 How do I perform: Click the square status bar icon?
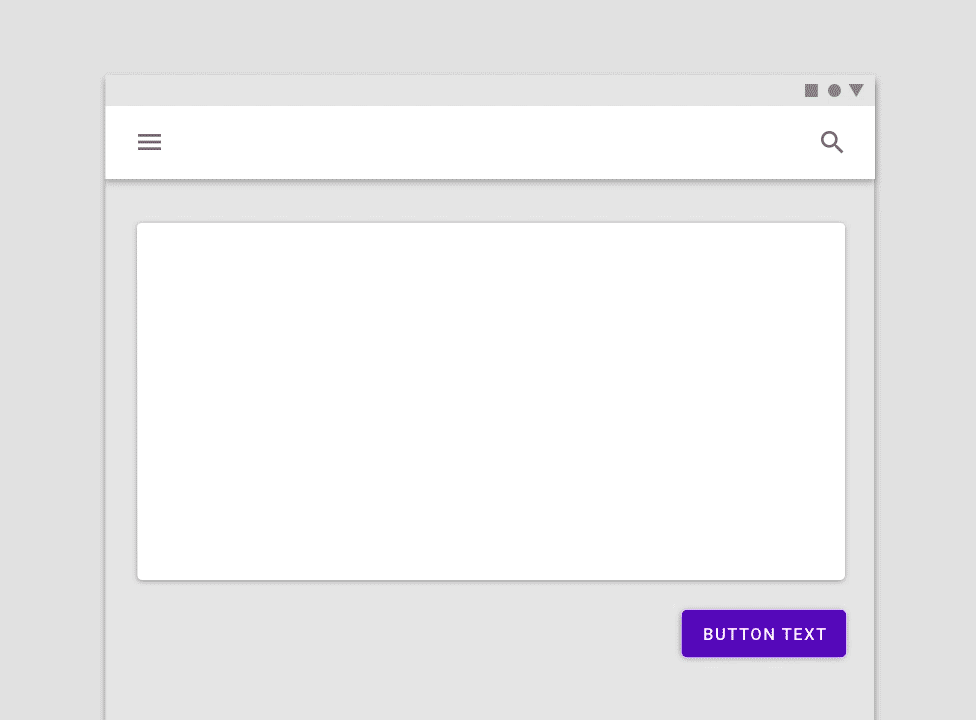[811, 91]
